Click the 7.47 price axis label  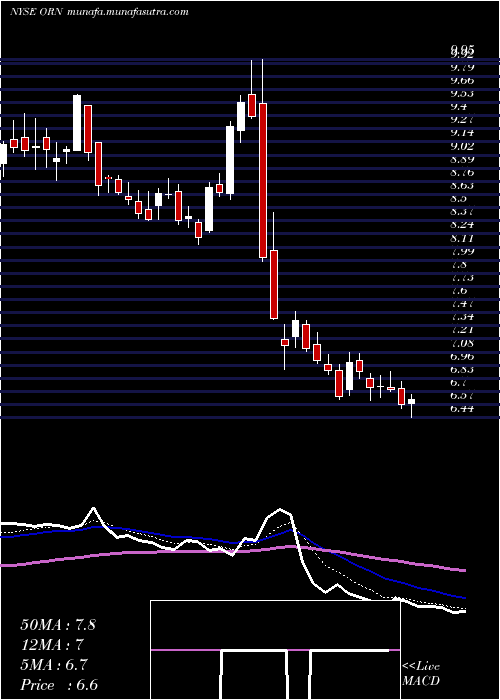pos(462,304)
